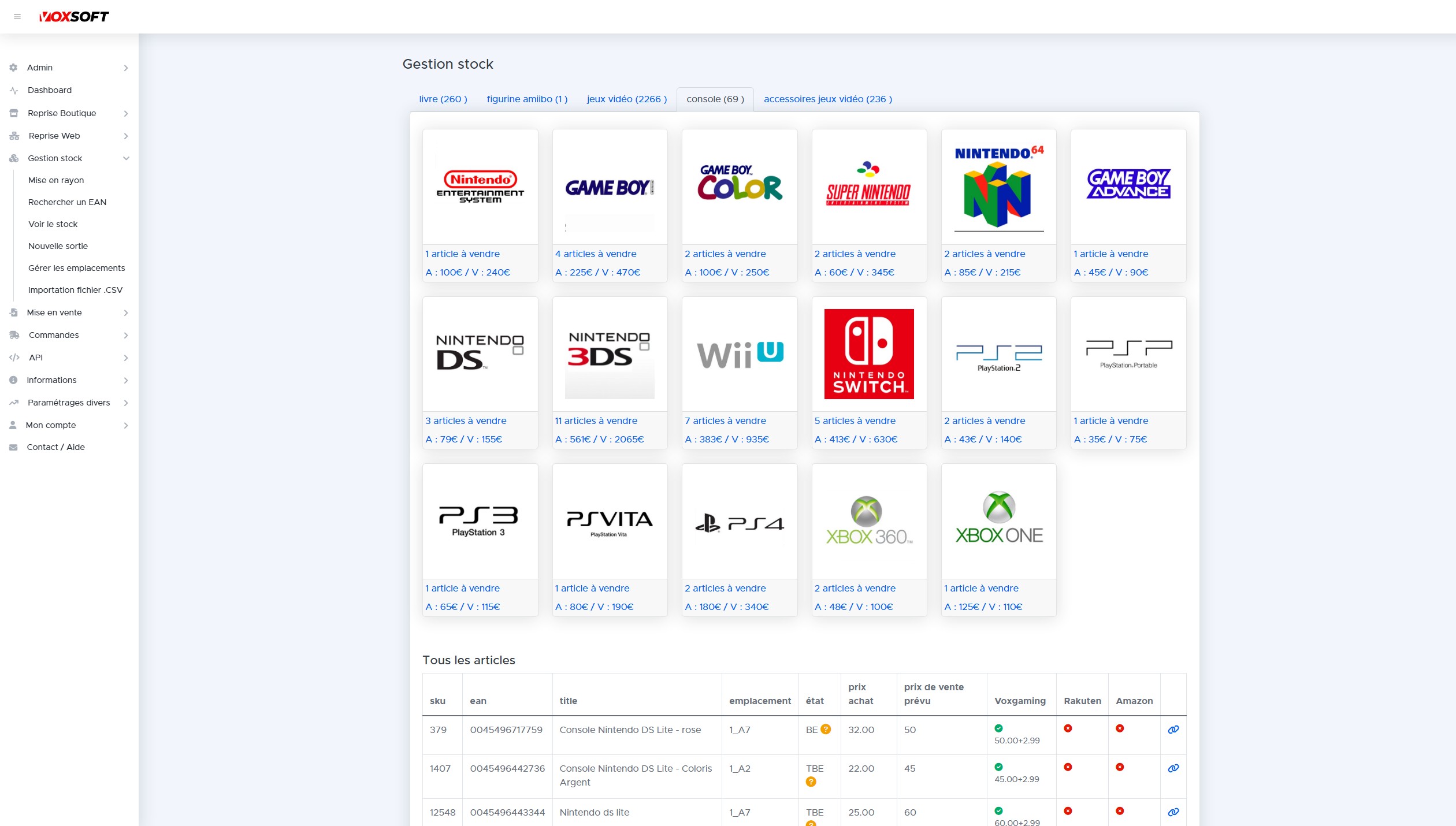
Task: Click the Mon compte user icon
Action: tap(13, 425)
